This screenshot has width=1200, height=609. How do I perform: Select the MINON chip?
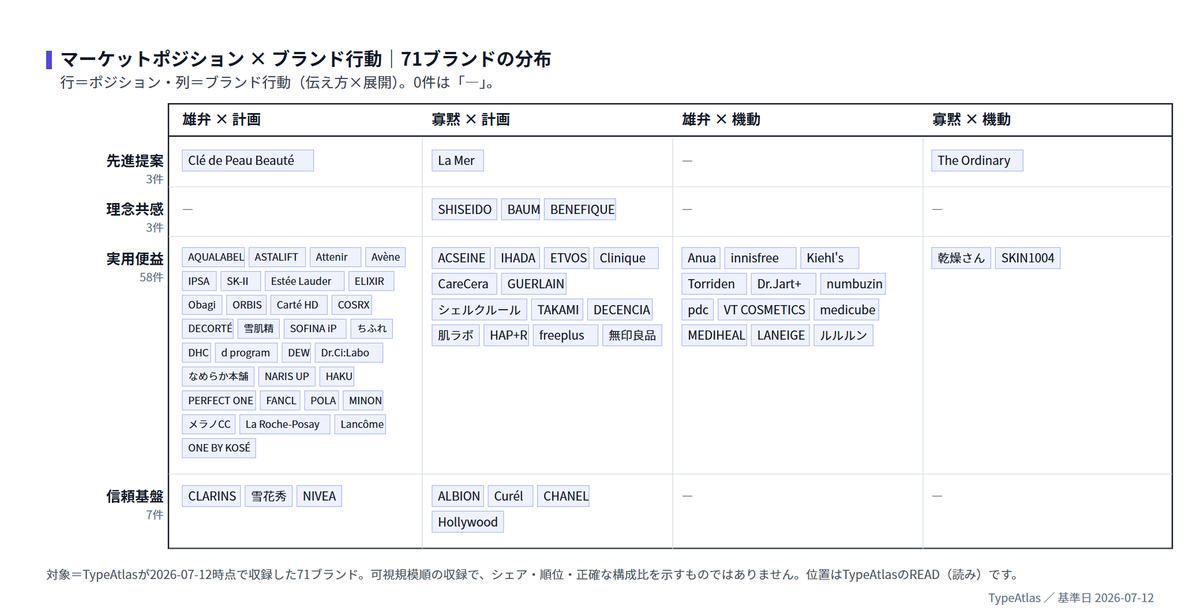(364, 400)
